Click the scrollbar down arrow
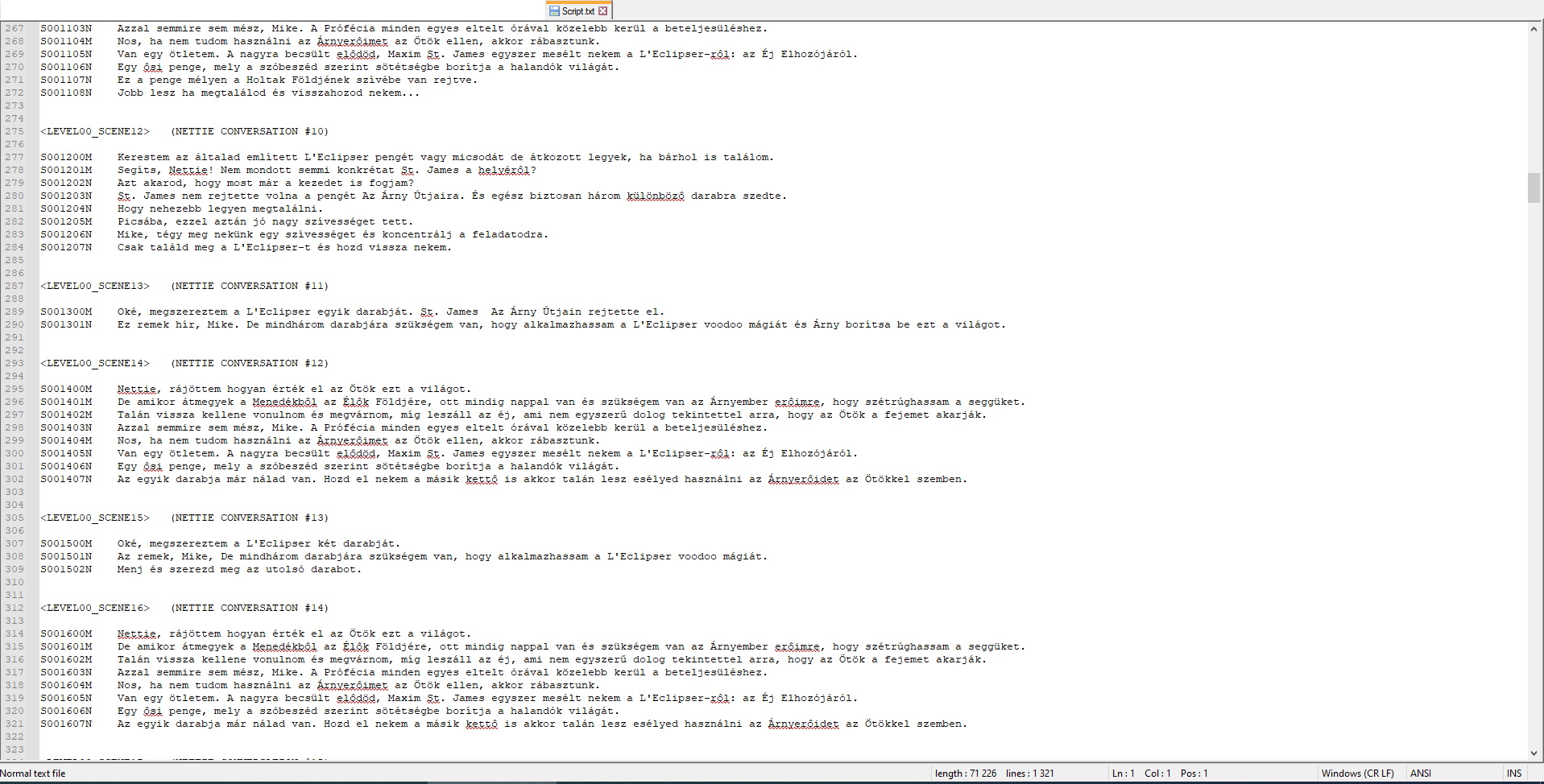Viewport: 1544px width, 784px height. [x=1534, y=753]
